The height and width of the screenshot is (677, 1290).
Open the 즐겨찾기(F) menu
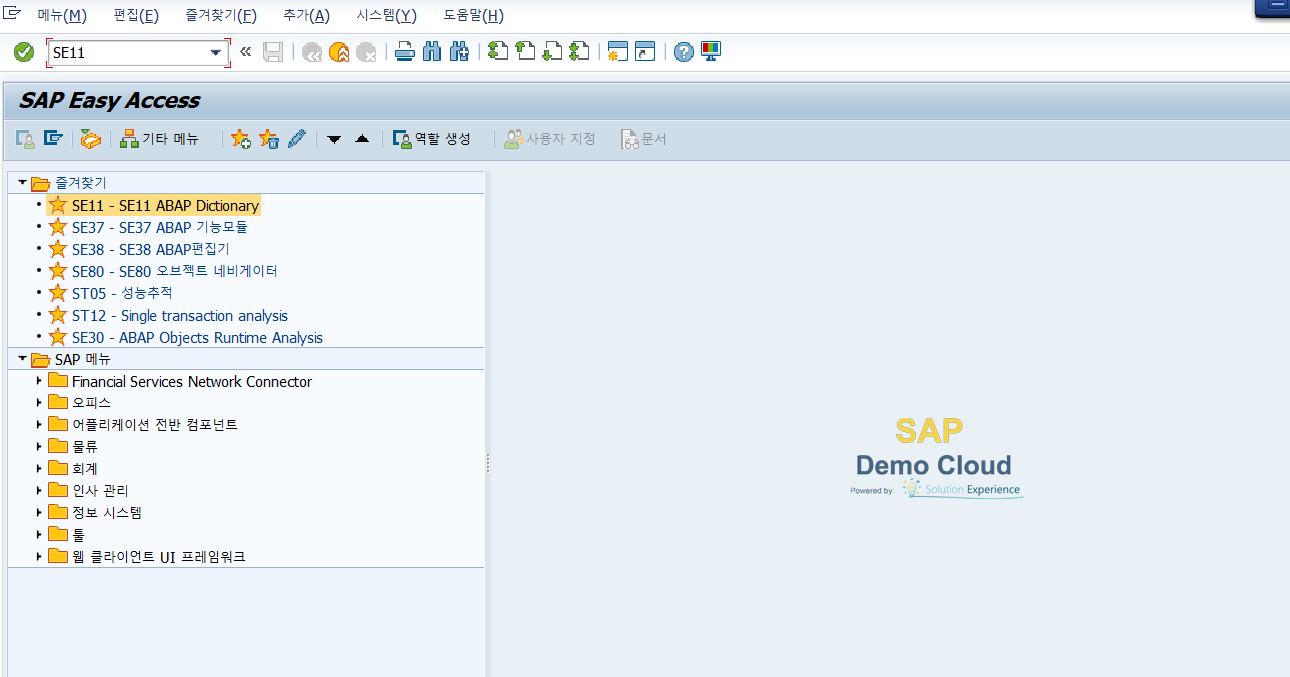(x=220, y=15)
